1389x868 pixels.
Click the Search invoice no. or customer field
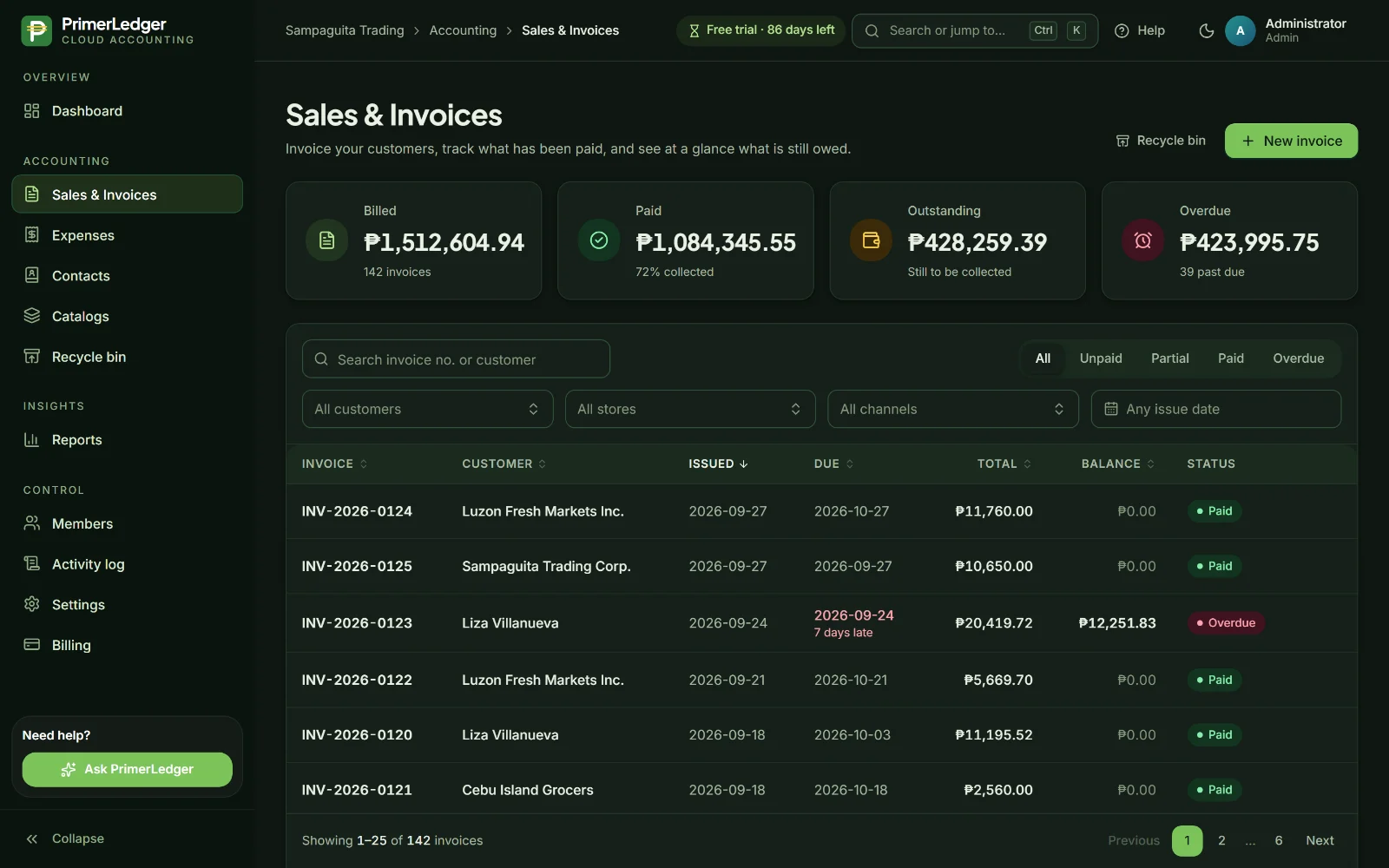456,359
